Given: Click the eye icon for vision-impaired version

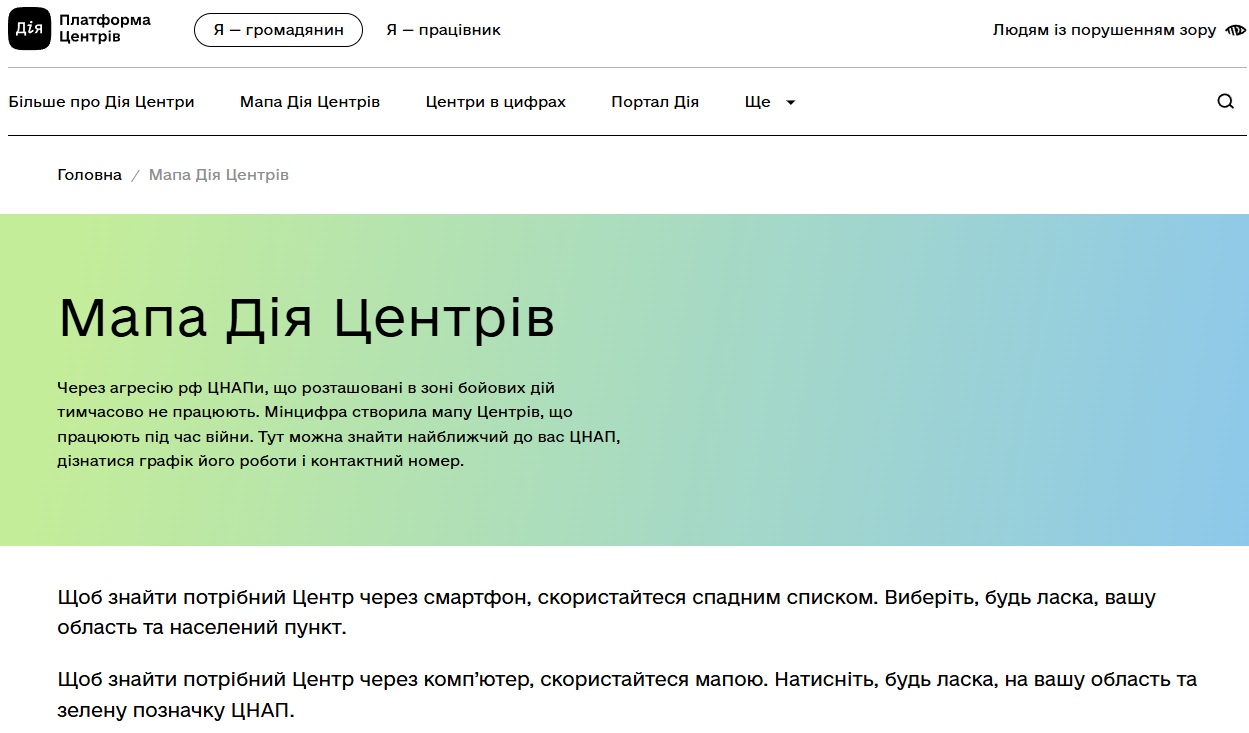Looking at the screenshot, I should click(1235, 30).
